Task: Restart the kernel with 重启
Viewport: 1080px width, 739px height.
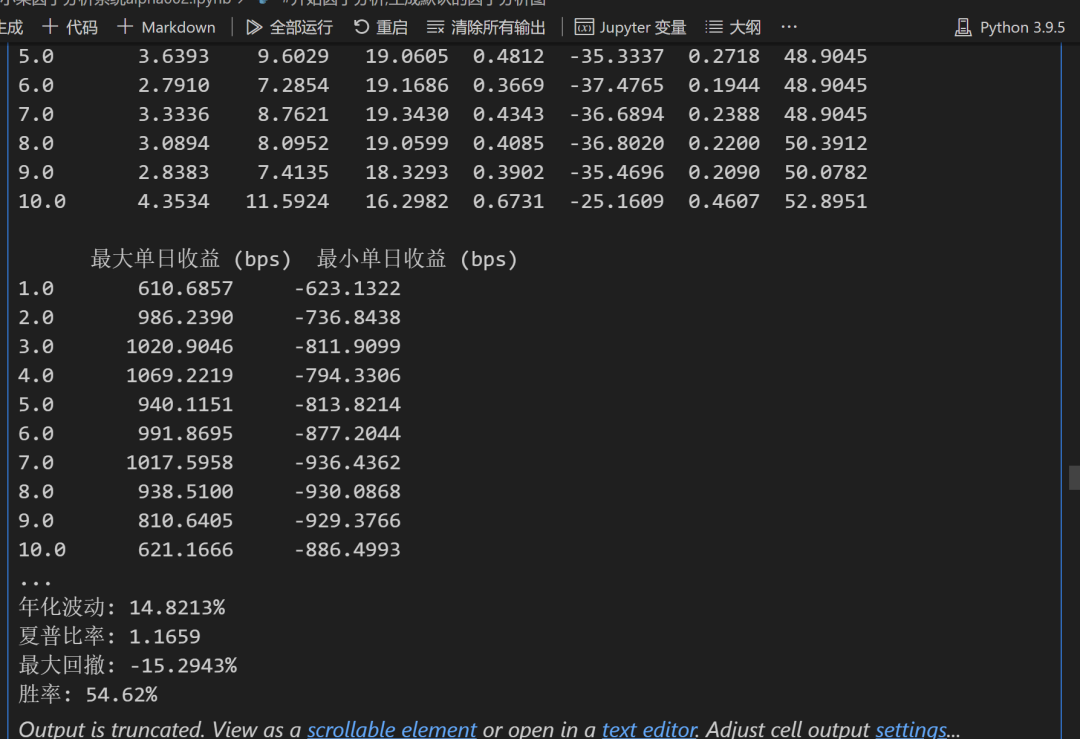Action: click(x=381, y=28)
